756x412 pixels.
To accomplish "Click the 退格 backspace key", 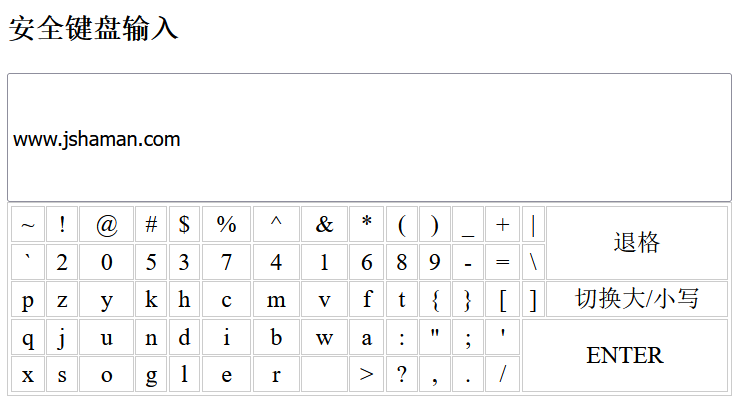I will [636, 243].
